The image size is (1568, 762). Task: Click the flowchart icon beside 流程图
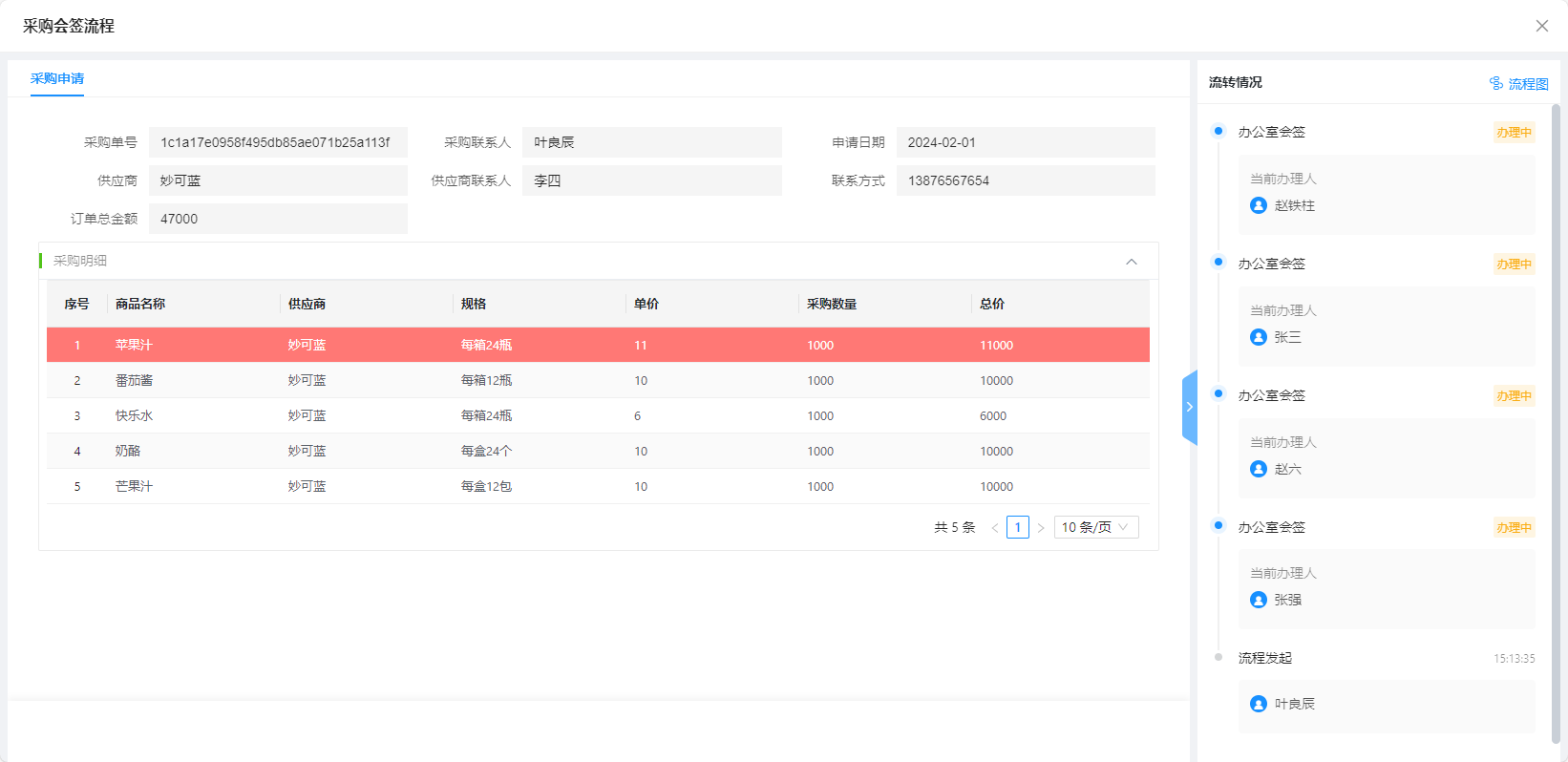1496,84
